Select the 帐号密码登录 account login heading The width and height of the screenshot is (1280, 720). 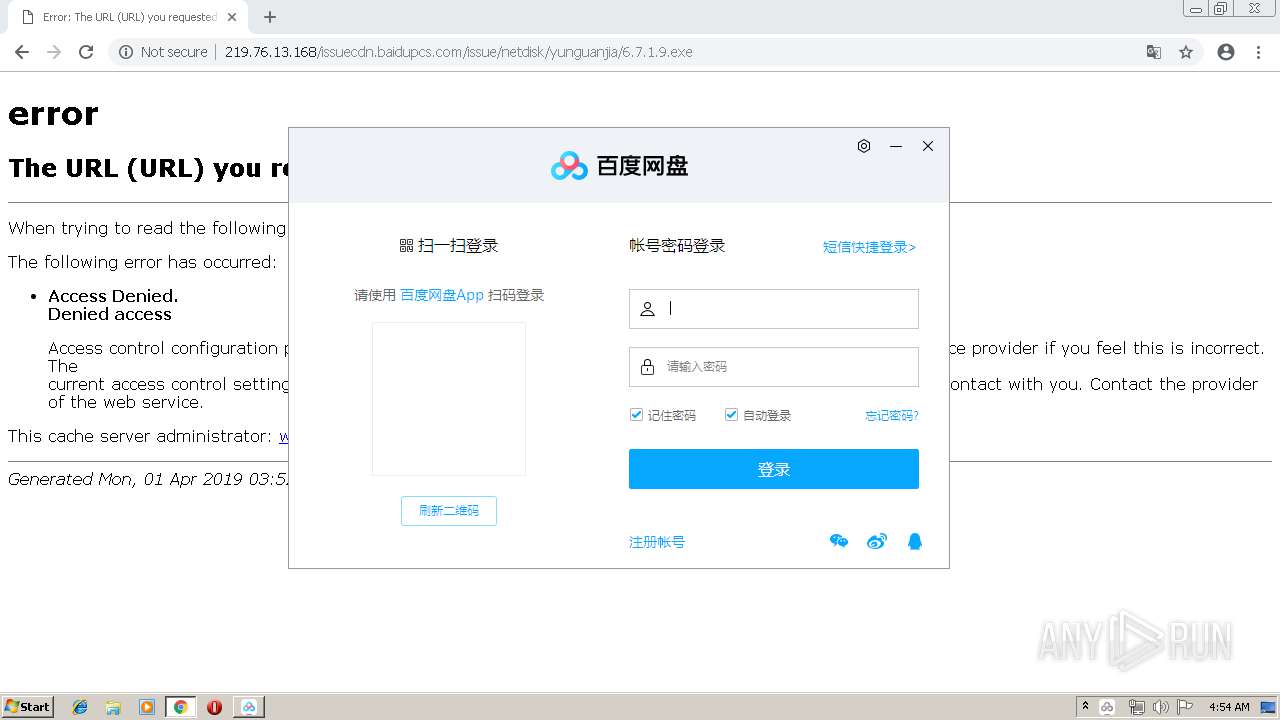click(x=677, y=246)
